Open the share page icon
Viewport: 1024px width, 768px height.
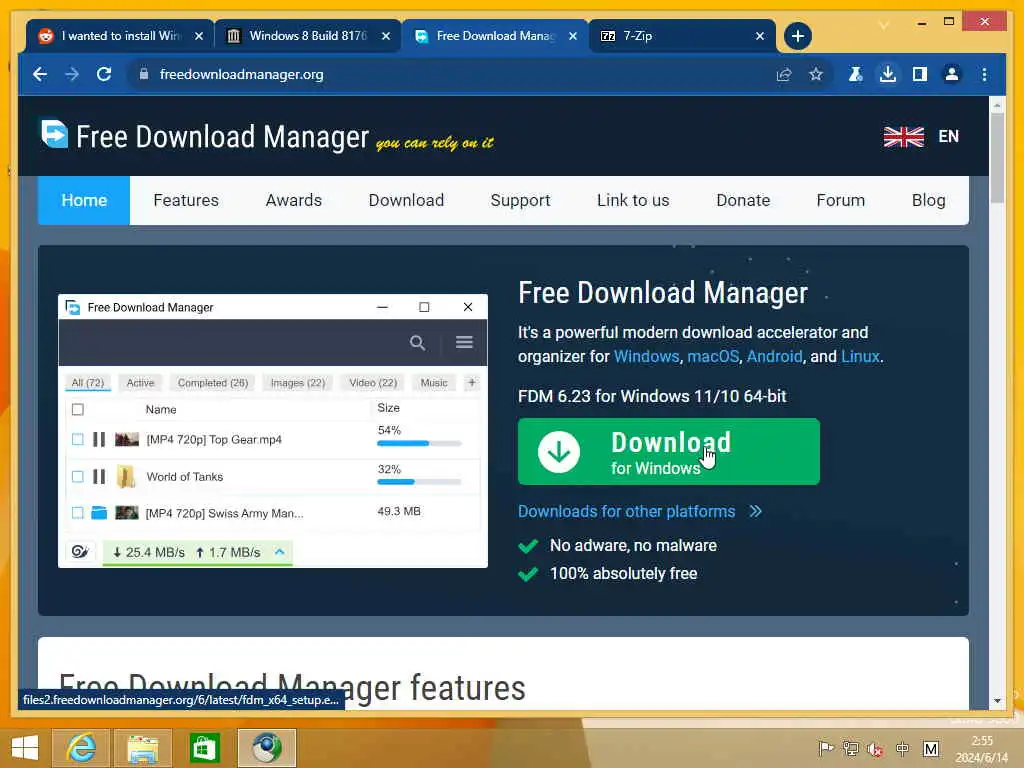click(784, 74)
